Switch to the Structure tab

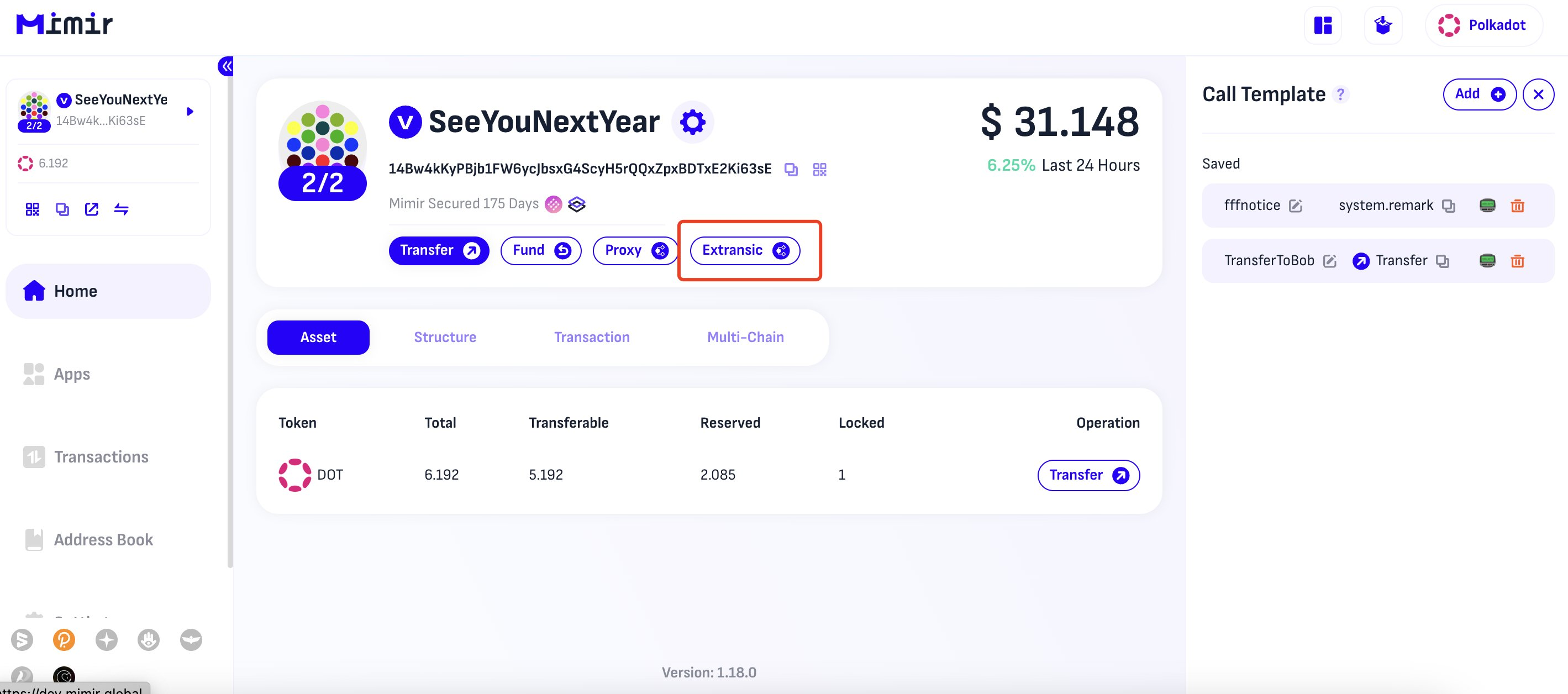pyautogui.click(x=445, y=337)
